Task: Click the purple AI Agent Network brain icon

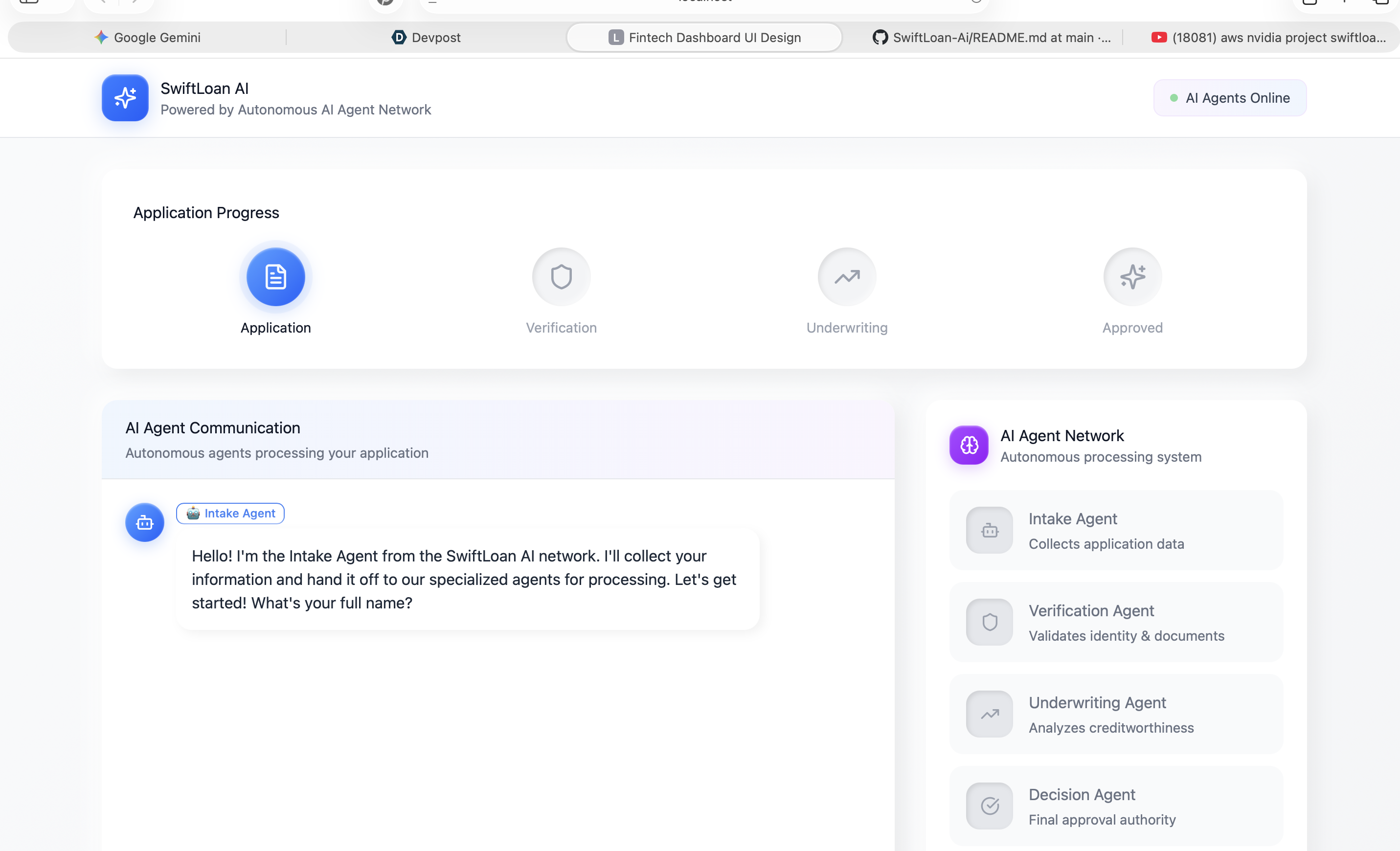Action: pyautogui.click(x=969, y=445)
